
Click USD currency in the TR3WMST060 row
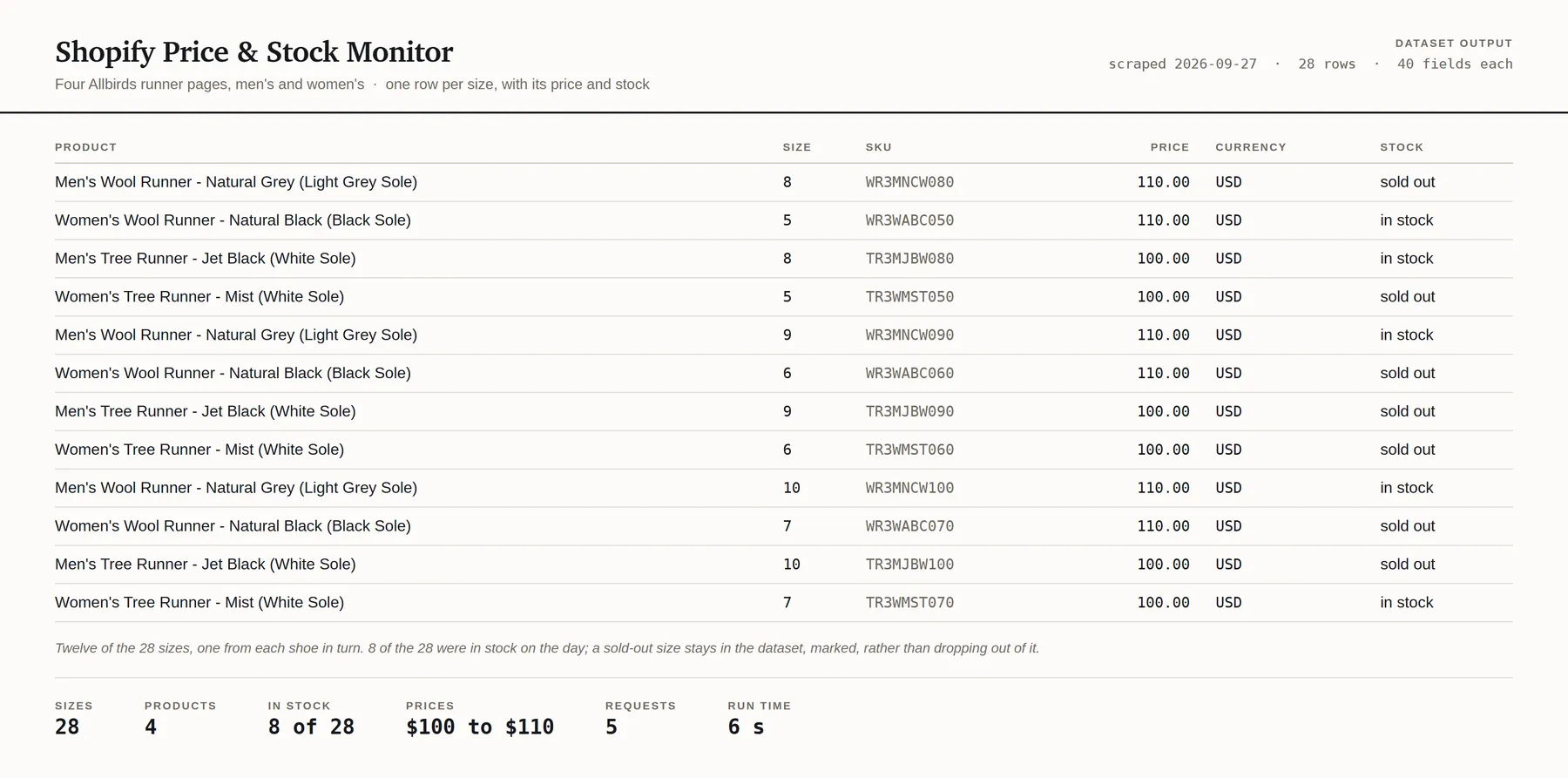[1228, 450]
